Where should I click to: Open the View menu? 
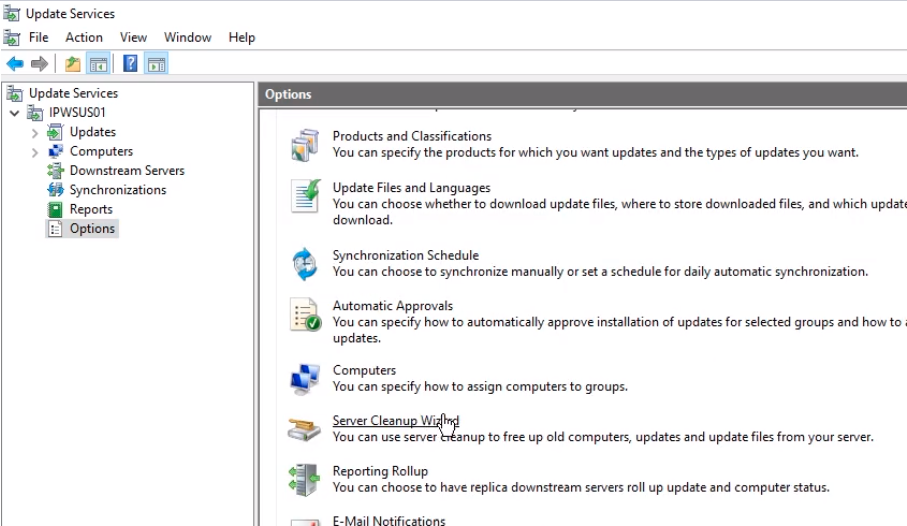[x=133, y=37]
